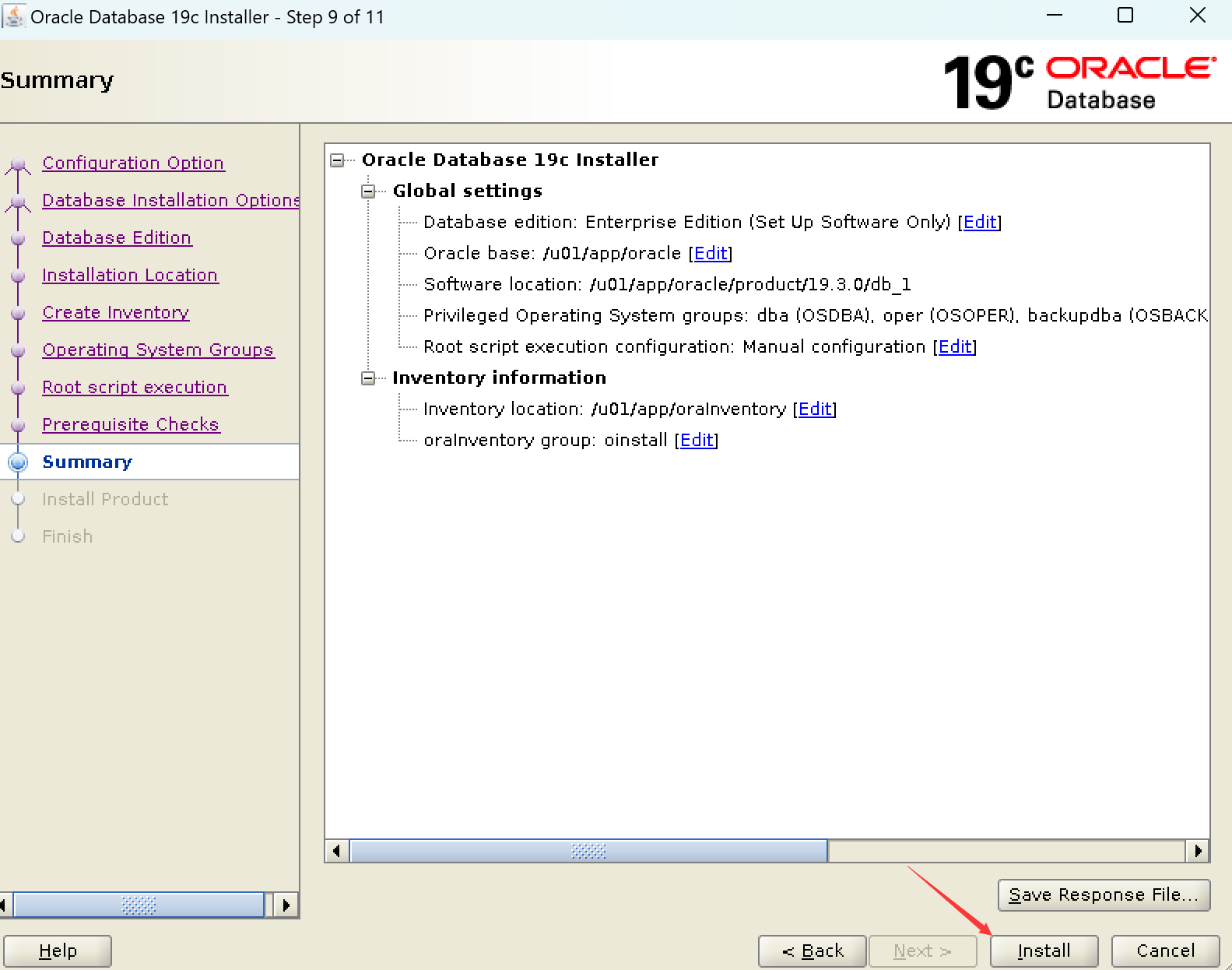Click the Summary step bullet icon
This screenshot has height=970, width=1232.
pyautogui.click(x=18, y=462)
